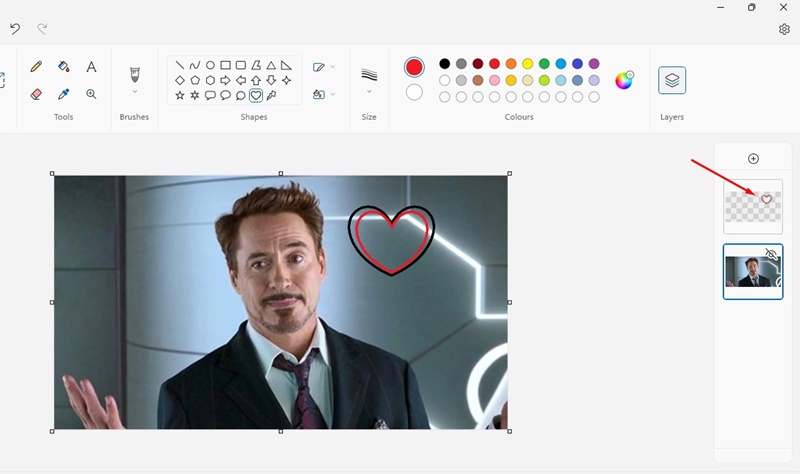
Task: Choose the Six-point star shape
Action: pos(195,95)
